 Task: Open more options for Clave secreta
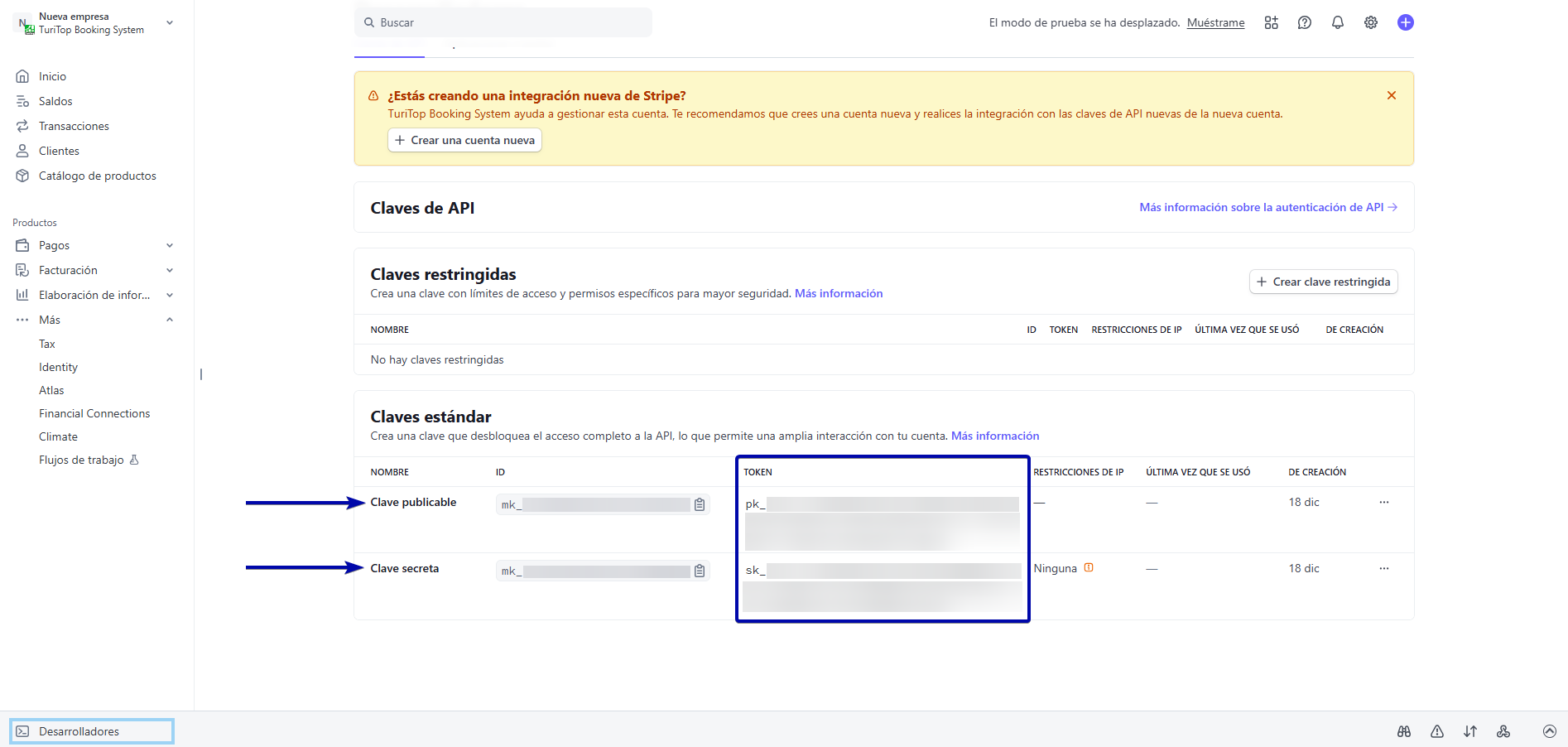point(1383,569)
